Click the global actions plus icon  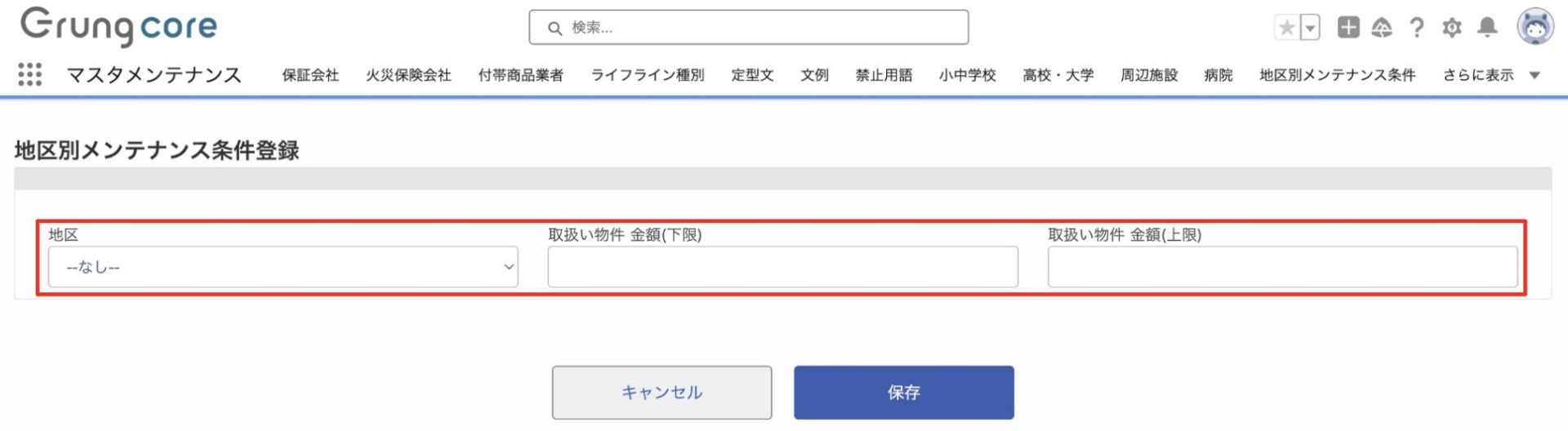(x=1348, y=28)
